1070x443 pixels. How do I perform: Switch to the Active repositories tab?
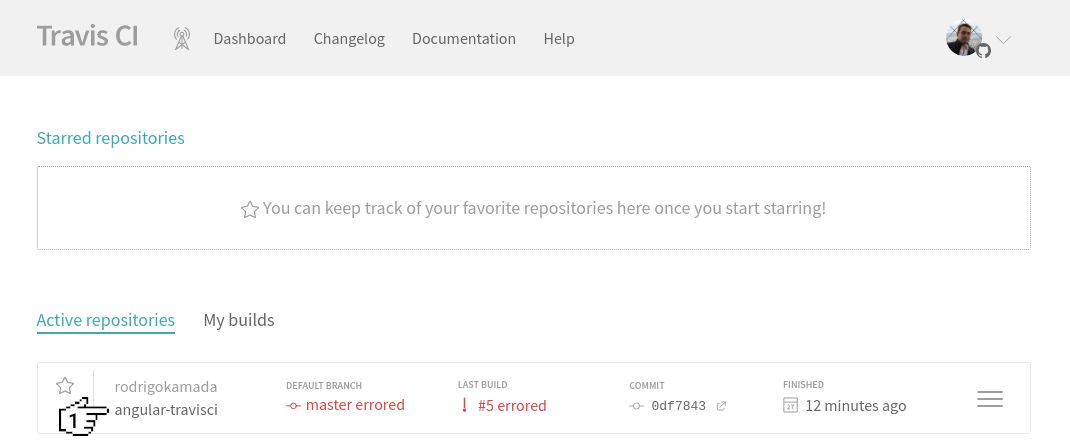tap(106, 320)
